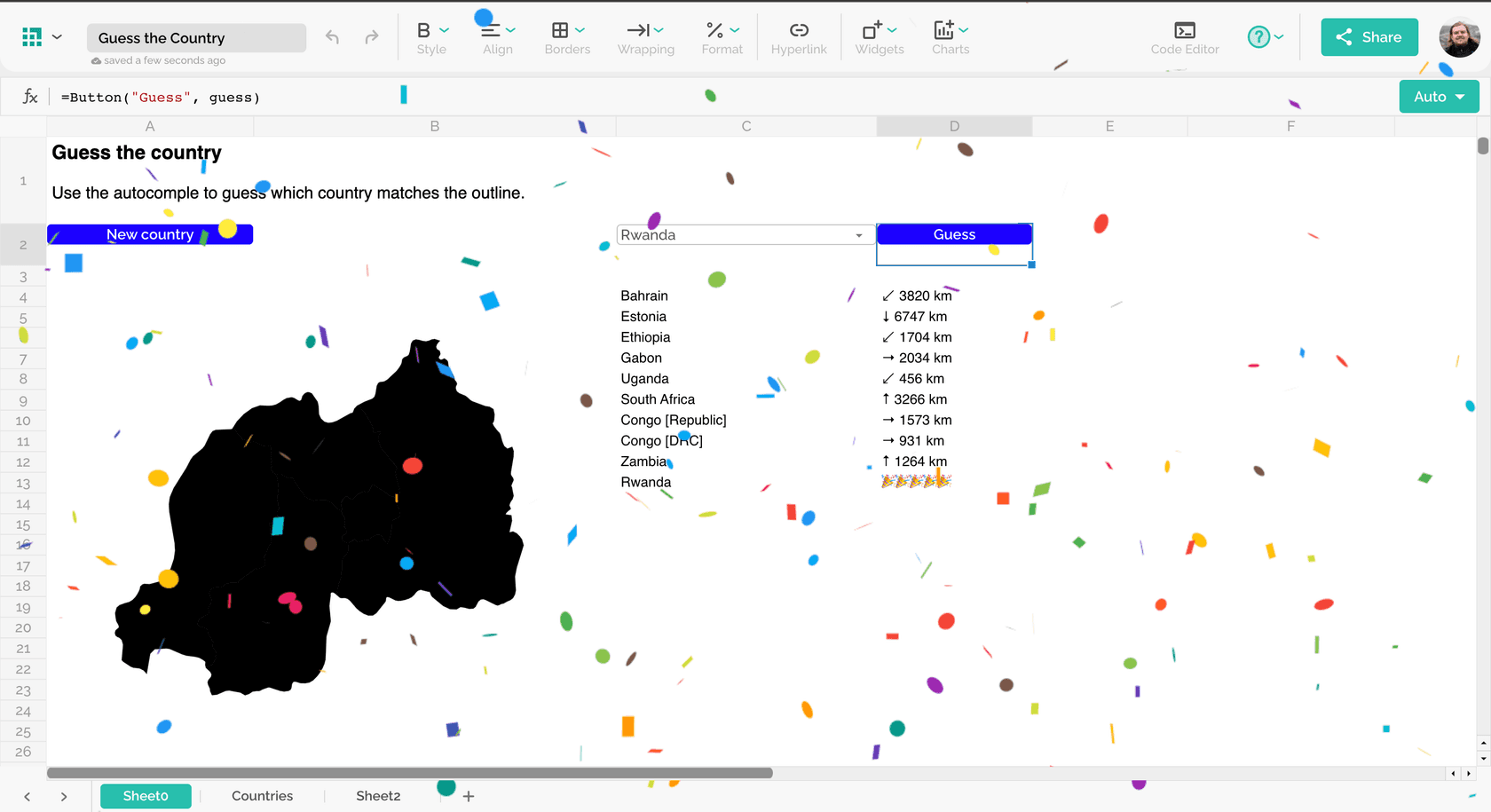Image resolution: width=1491 pixels, height=812 pixels.
Task: Select the 3820 km distance cell
Action: pyautogui.click(x=955, y=296)
